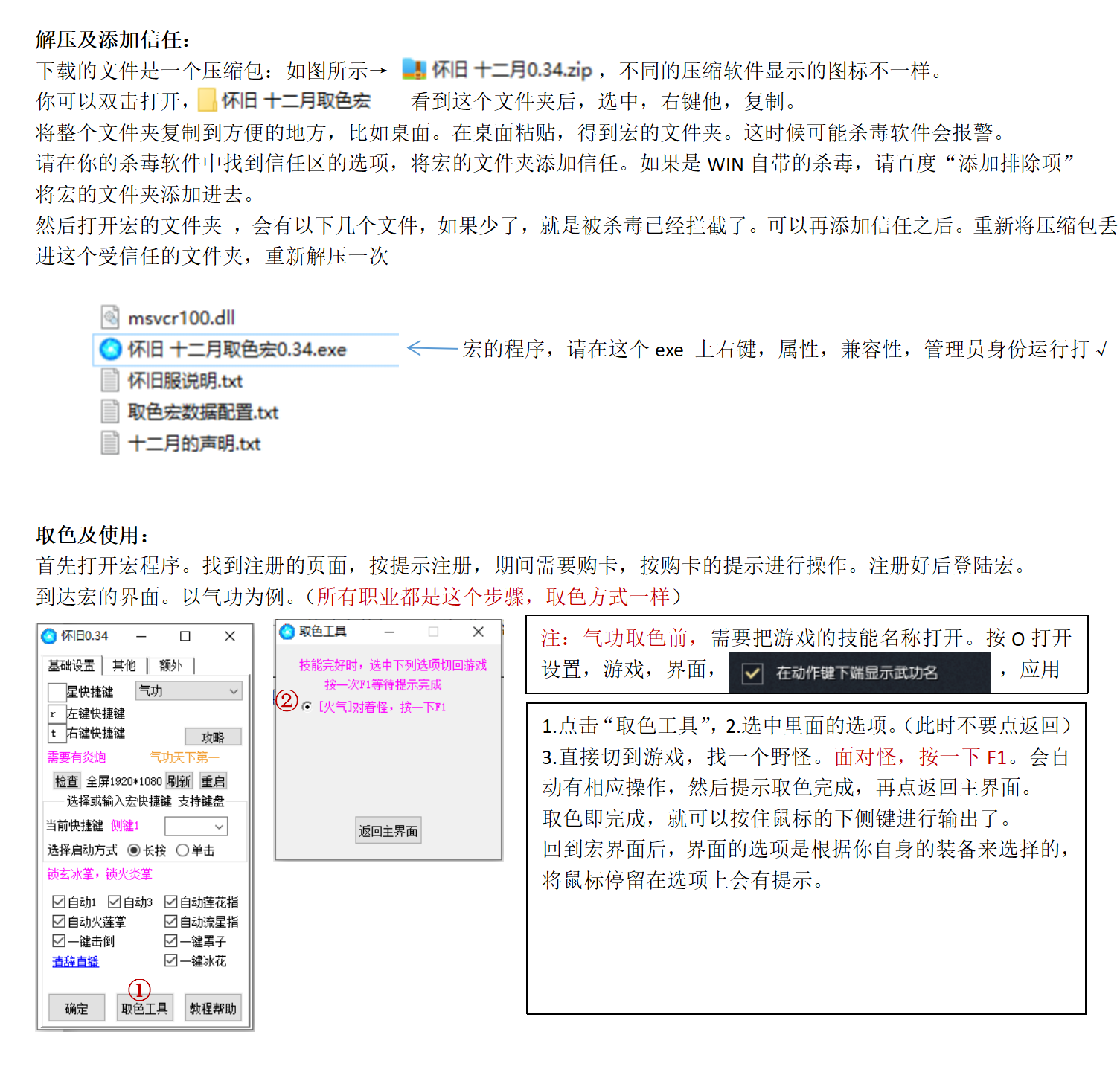Select the 长按 radio option

(134, 850)
